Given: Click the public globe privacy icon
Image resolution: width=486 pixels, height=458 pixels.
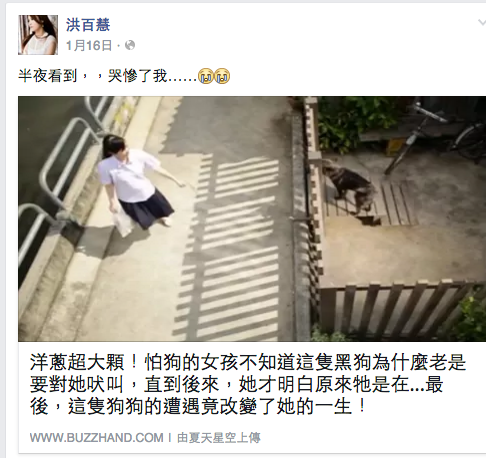Looking at the screenshot, I should [x=130, y=45].
